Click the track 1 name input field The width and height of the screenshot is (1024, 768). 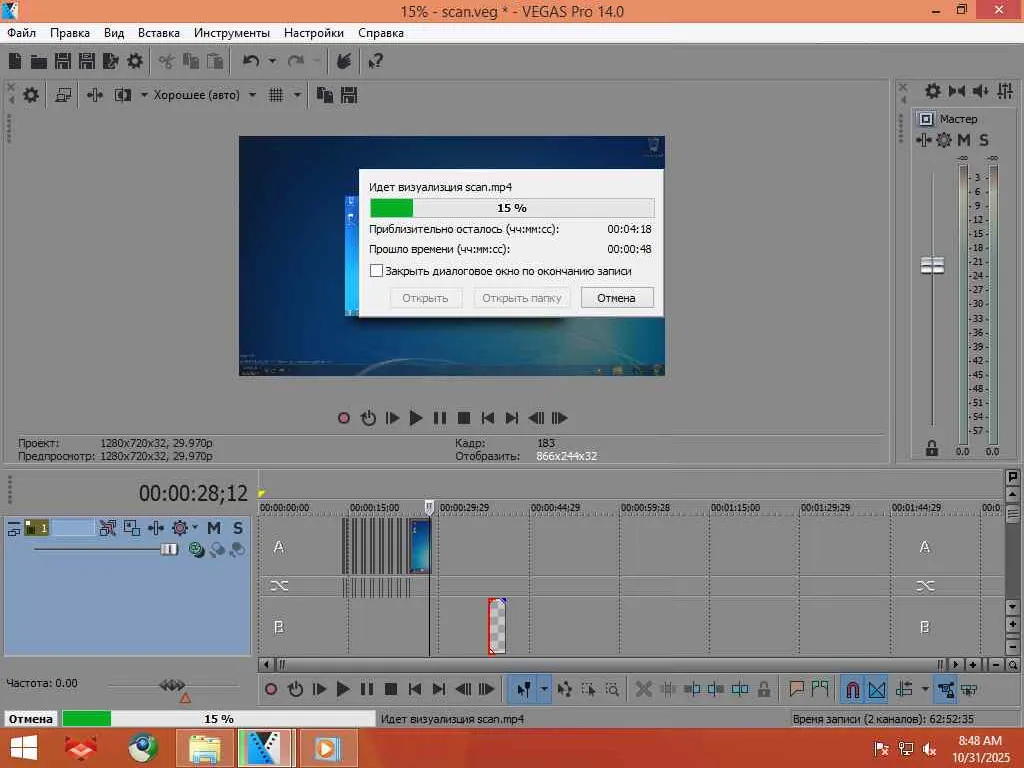coord(72,528)
